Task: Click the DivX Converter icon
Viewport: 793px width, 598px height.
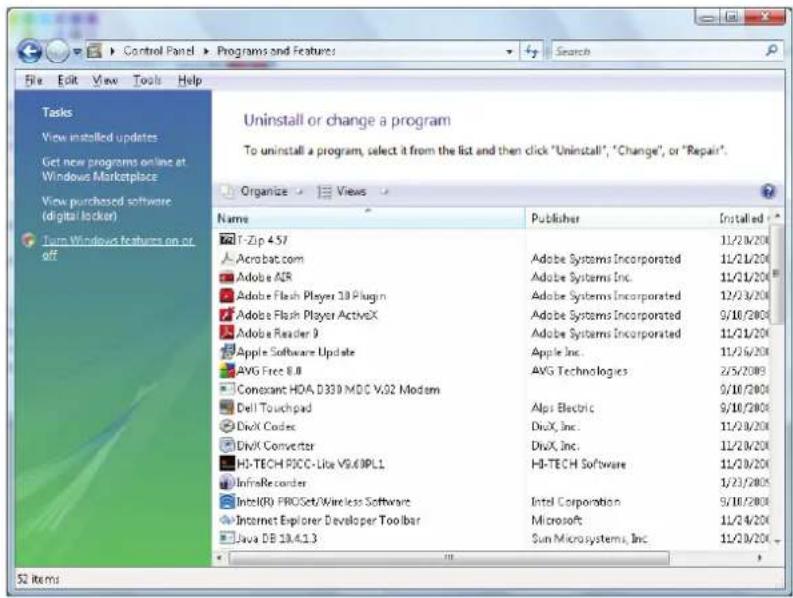Action: pyautogui.click(x=227, y=445)
